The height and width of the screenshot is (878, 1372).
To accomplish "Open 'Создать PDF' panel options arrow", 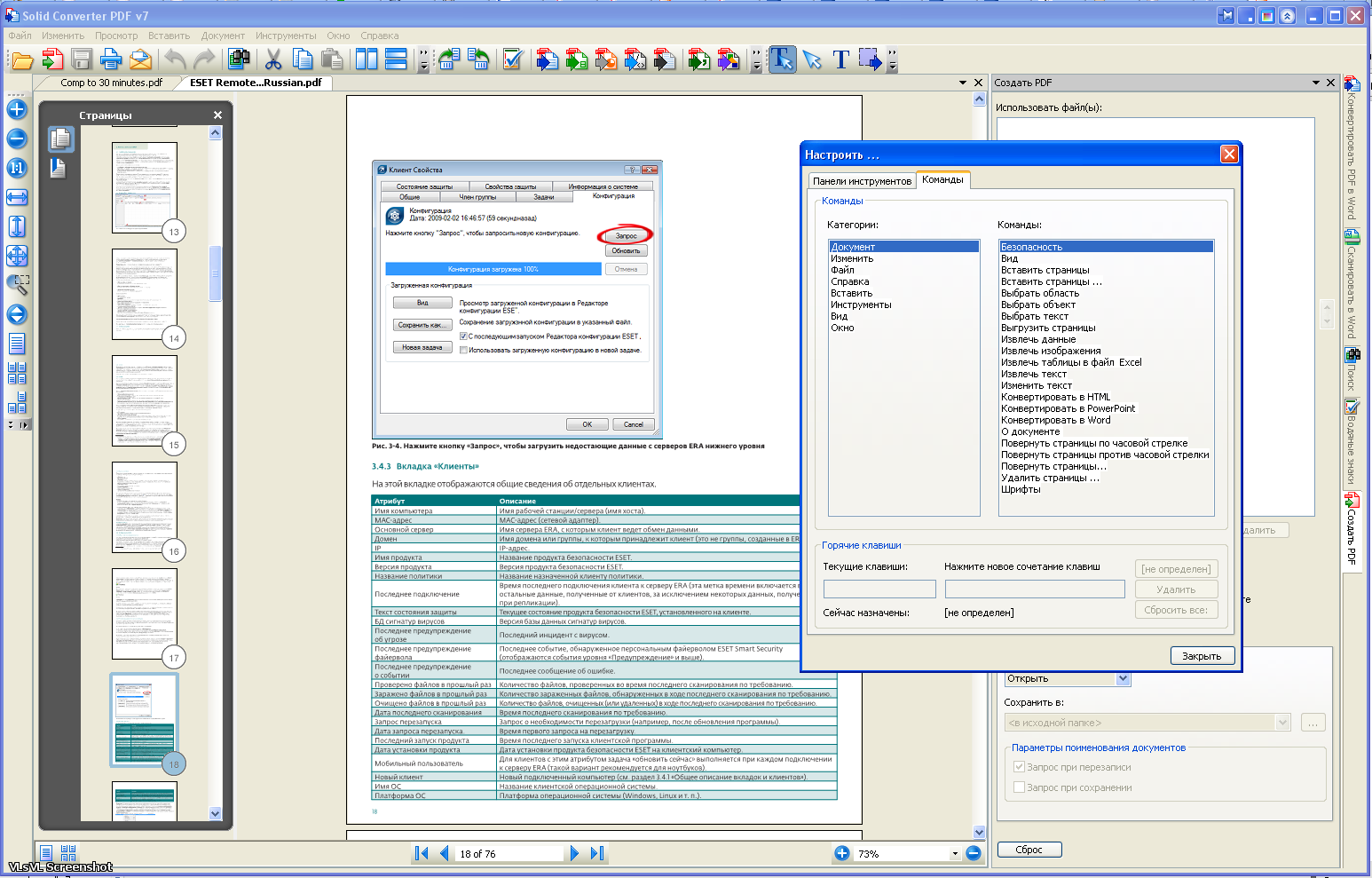I will tap(1315, 83).
